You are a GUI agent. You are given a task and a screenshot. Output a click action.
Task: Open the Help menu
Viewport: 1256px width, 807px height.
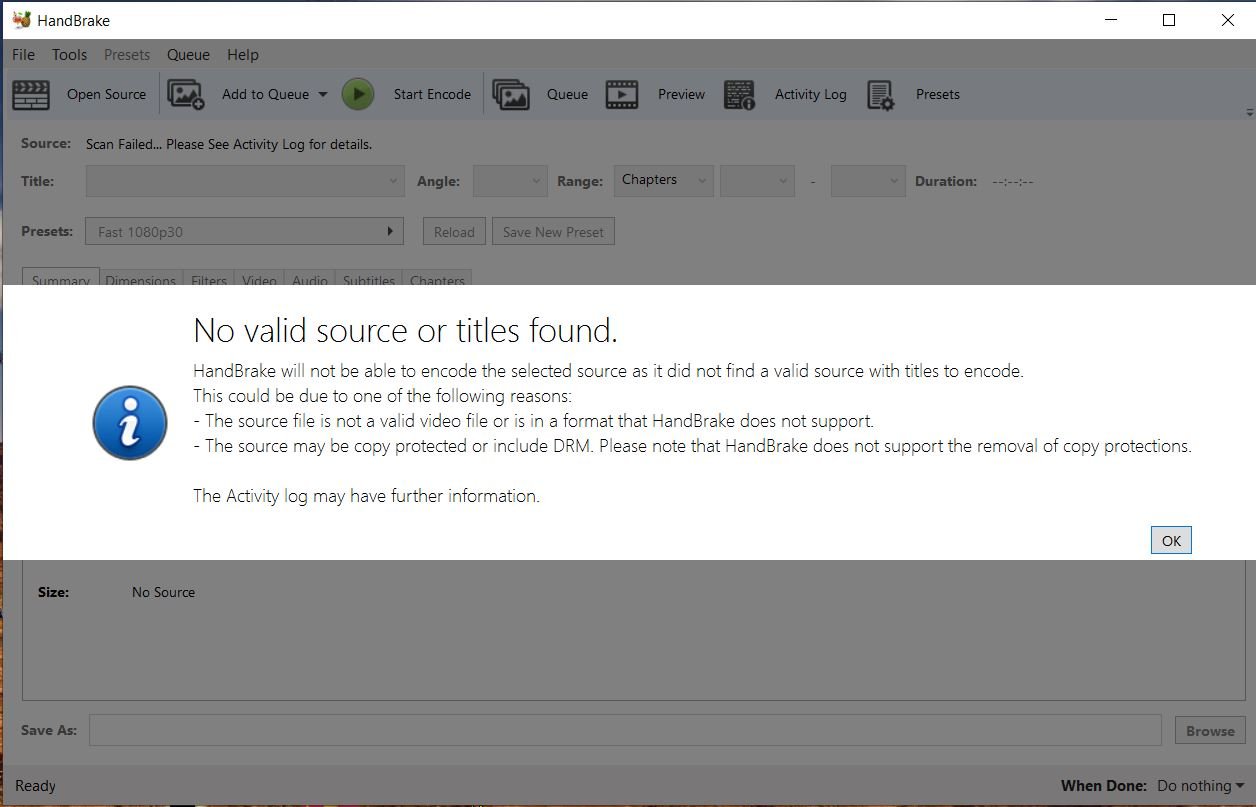coord(243,54)
